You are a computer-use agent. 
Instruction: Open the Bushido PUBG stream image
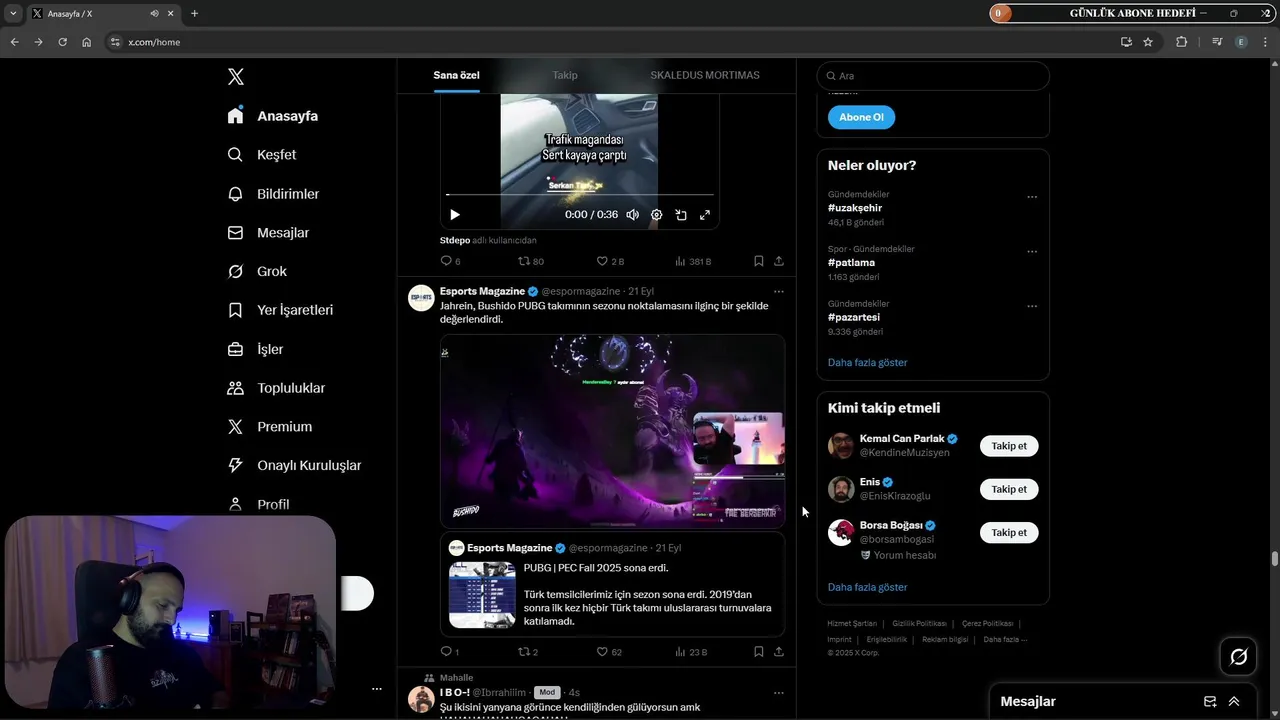coord(612,431)
